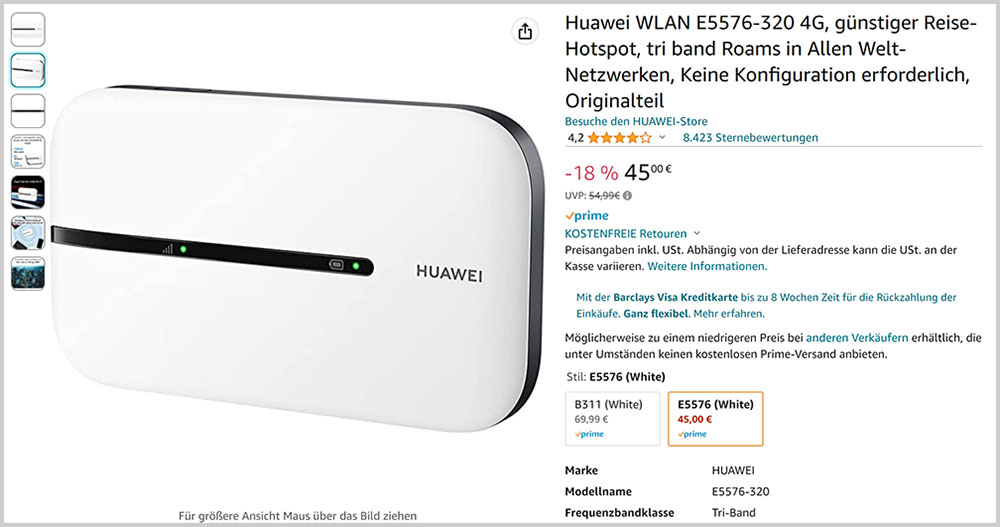Open the sixth thumbnail with blue circle
This screenshot has width=1000, height=527.
pyautogui.click(x=28, y=233)
